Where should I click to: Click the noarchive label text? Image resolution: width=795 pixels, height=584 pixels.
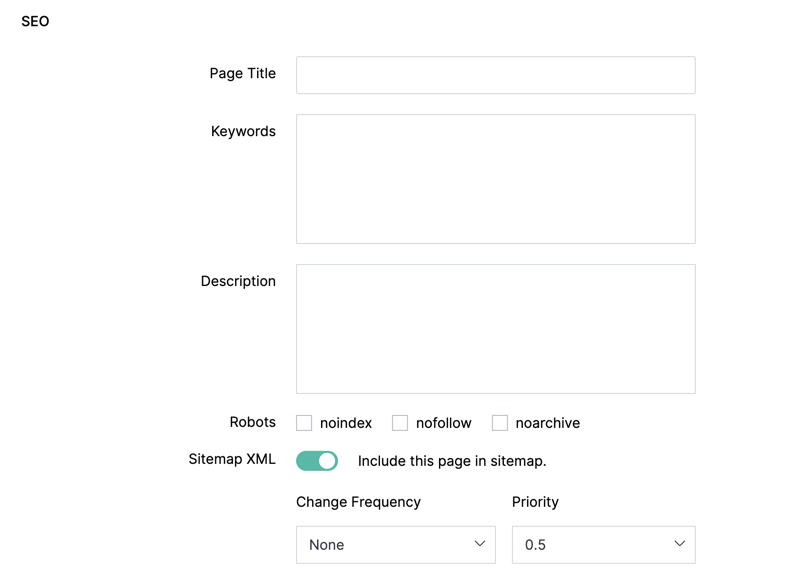548,423
